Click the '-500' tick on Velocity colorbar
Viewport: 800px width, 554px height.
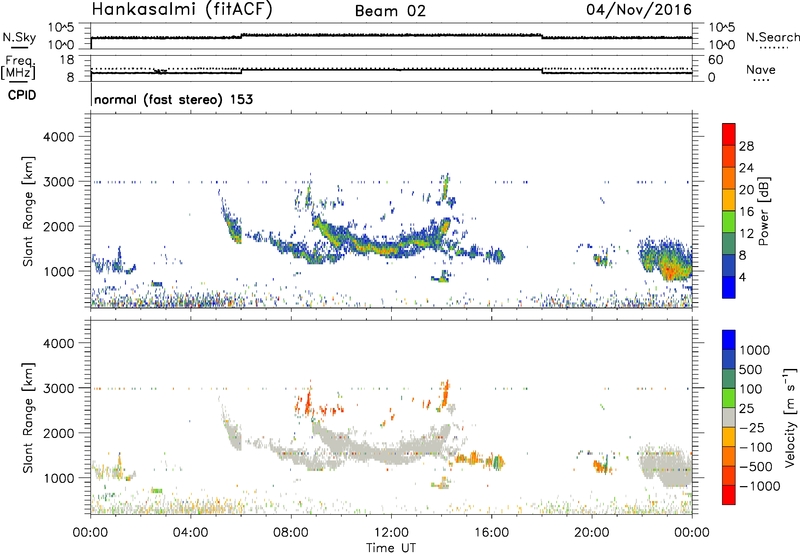click(x=758, y=466)
